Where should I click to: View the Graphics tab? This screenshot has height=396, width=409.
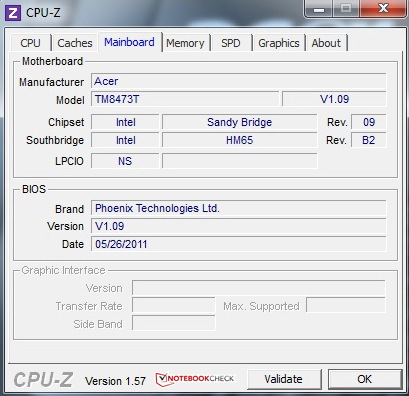coord(279,43)
